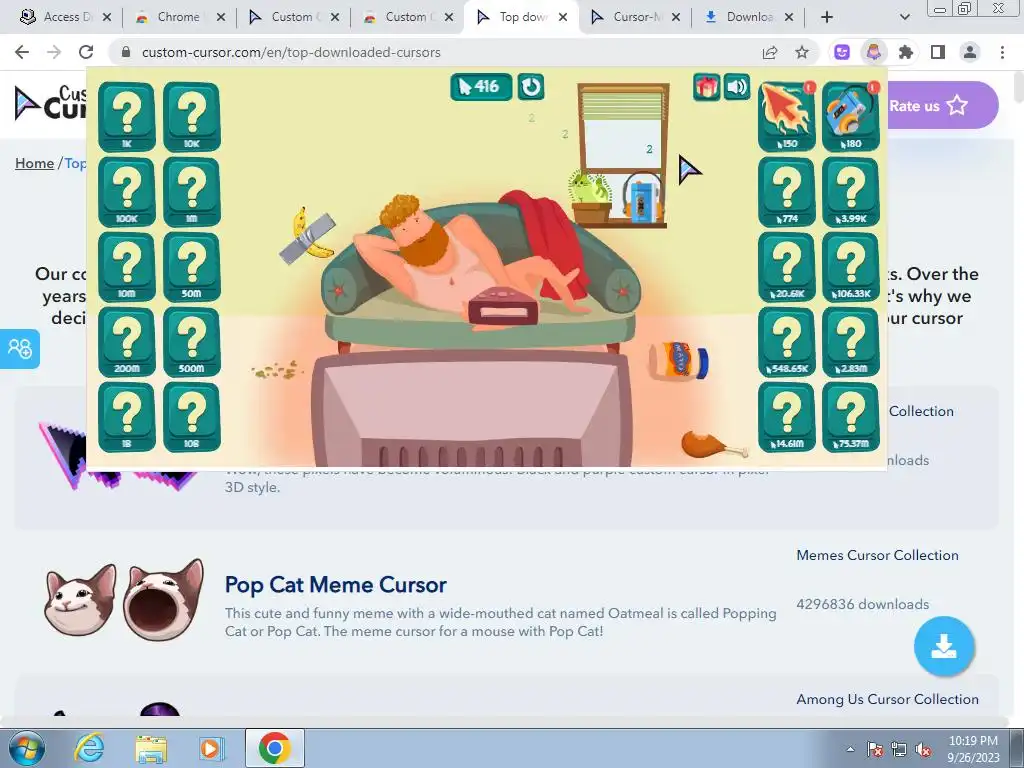Open a new browser tab
The width and height of the screenshot is (1024, 768).
(x=827, y=17)
